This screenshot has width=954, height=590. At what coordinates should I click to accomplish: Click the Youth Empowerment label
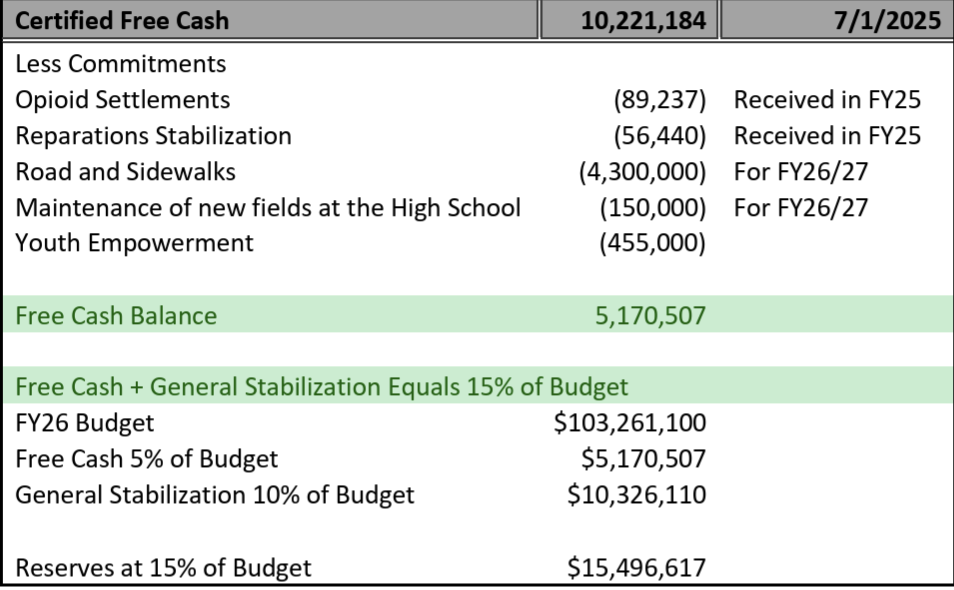point(135,242)
